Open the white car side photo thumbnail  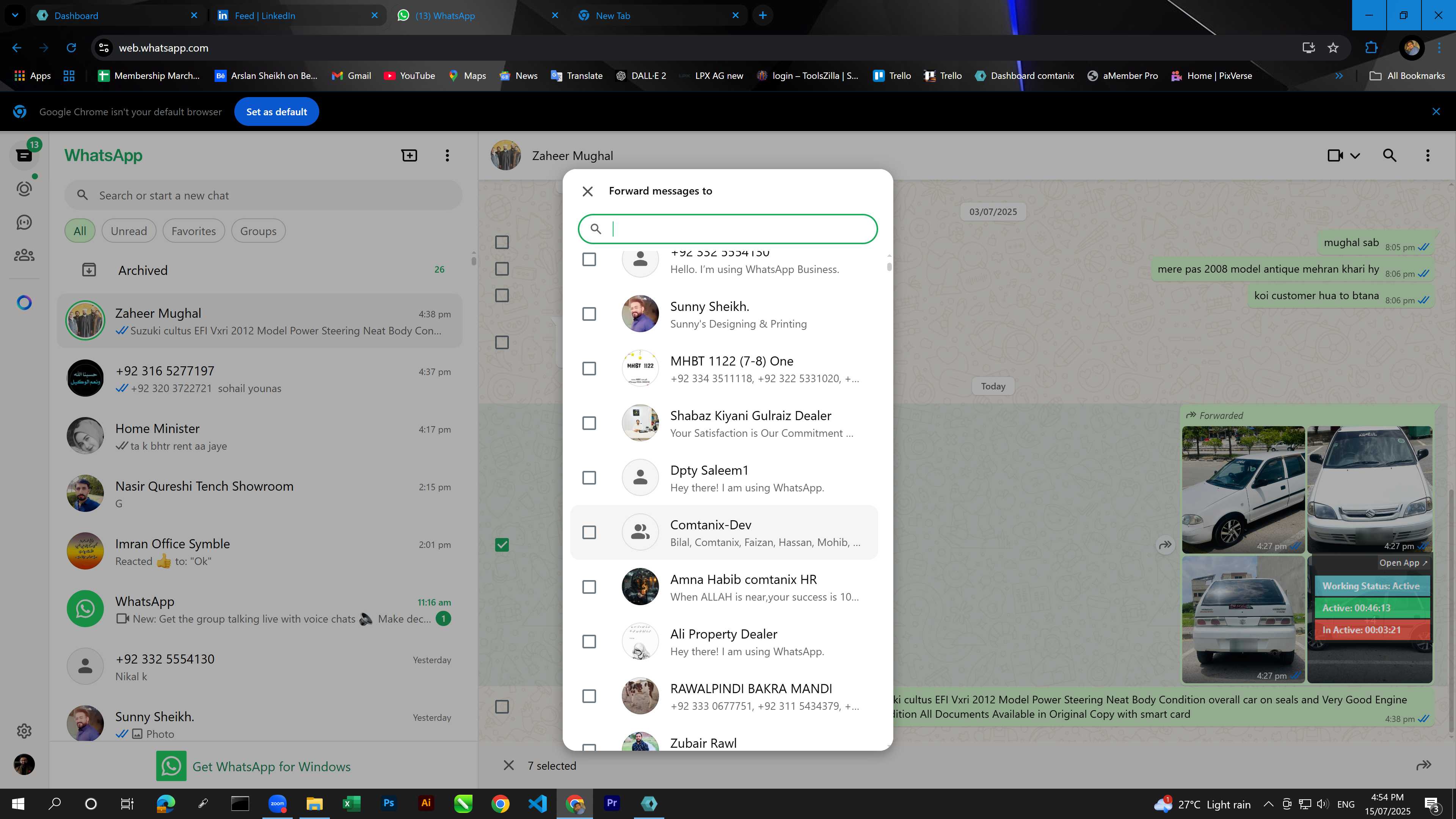tap(1243, 490)
